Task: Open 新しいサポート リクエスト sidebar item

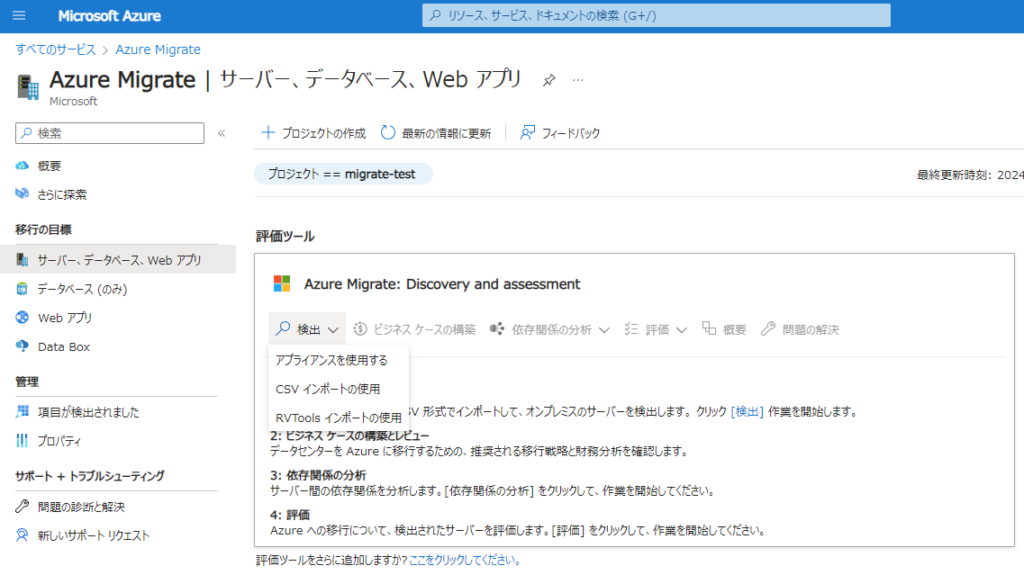Action: tap(93, 536)
